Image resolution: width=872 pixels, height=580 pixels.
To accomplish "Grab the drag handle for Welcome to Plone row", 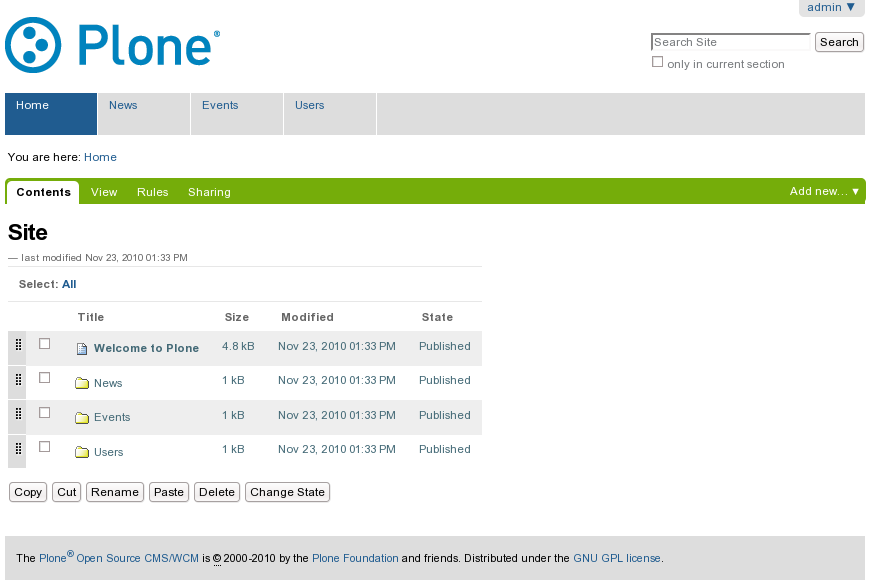I will tap(18, 346).
